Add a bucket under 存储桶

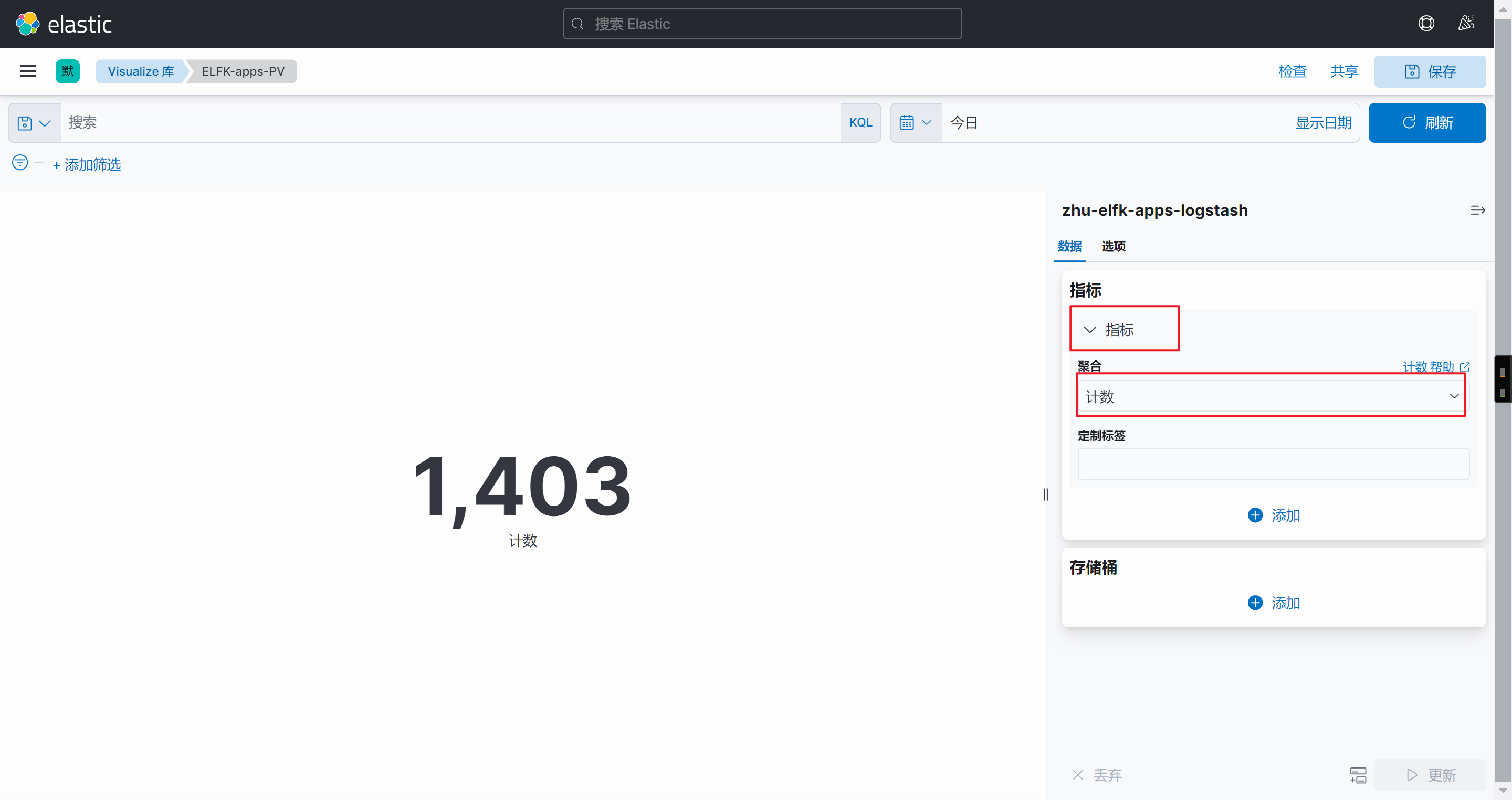(x=1274, y=603)
